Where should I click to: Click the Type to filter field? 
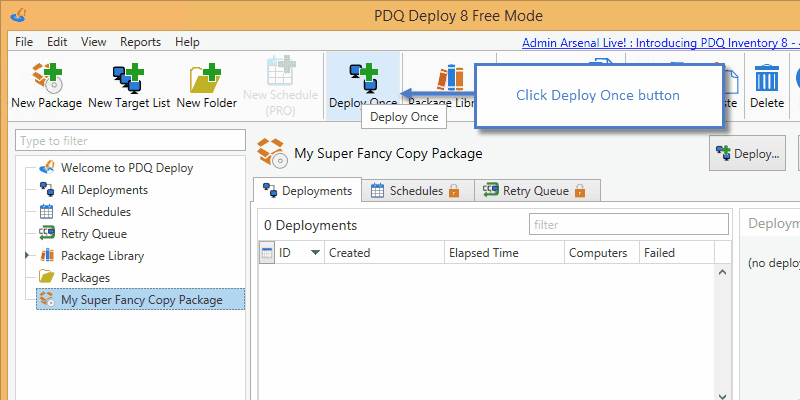click(x=130, y=141)
